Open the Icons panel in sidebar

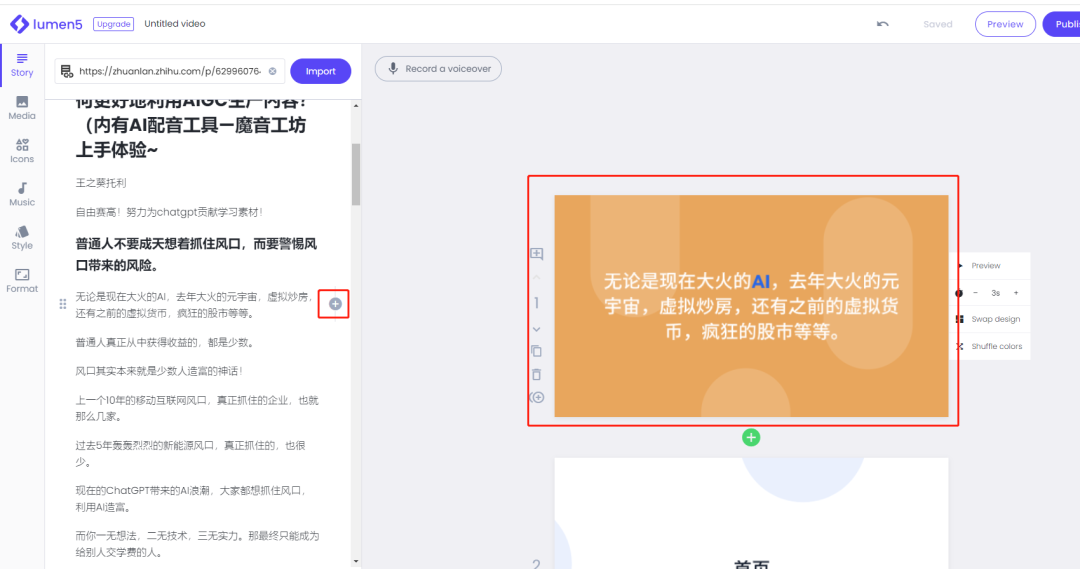point(22,151)
